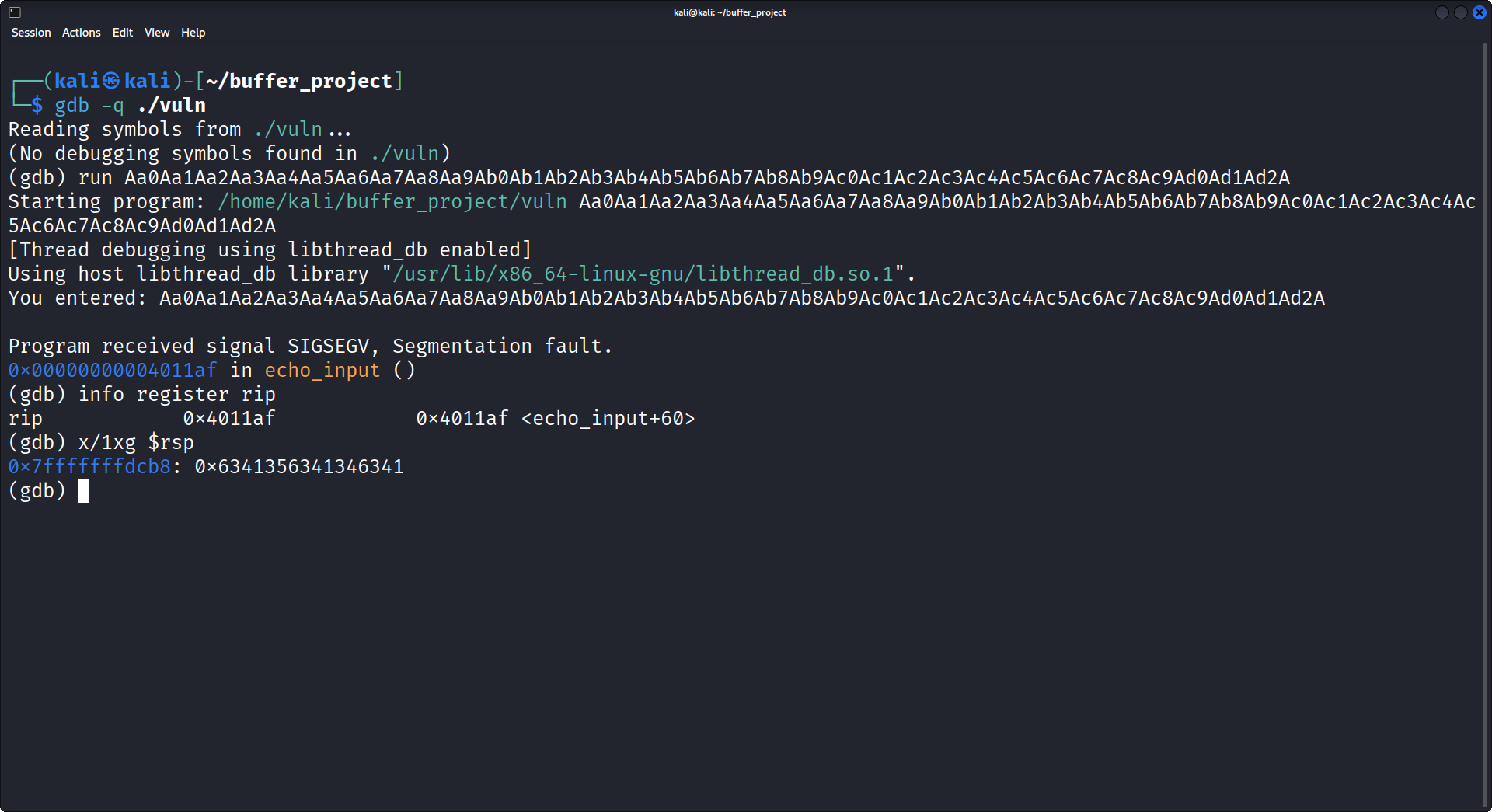Select the echo_input function name

(323, 371)
